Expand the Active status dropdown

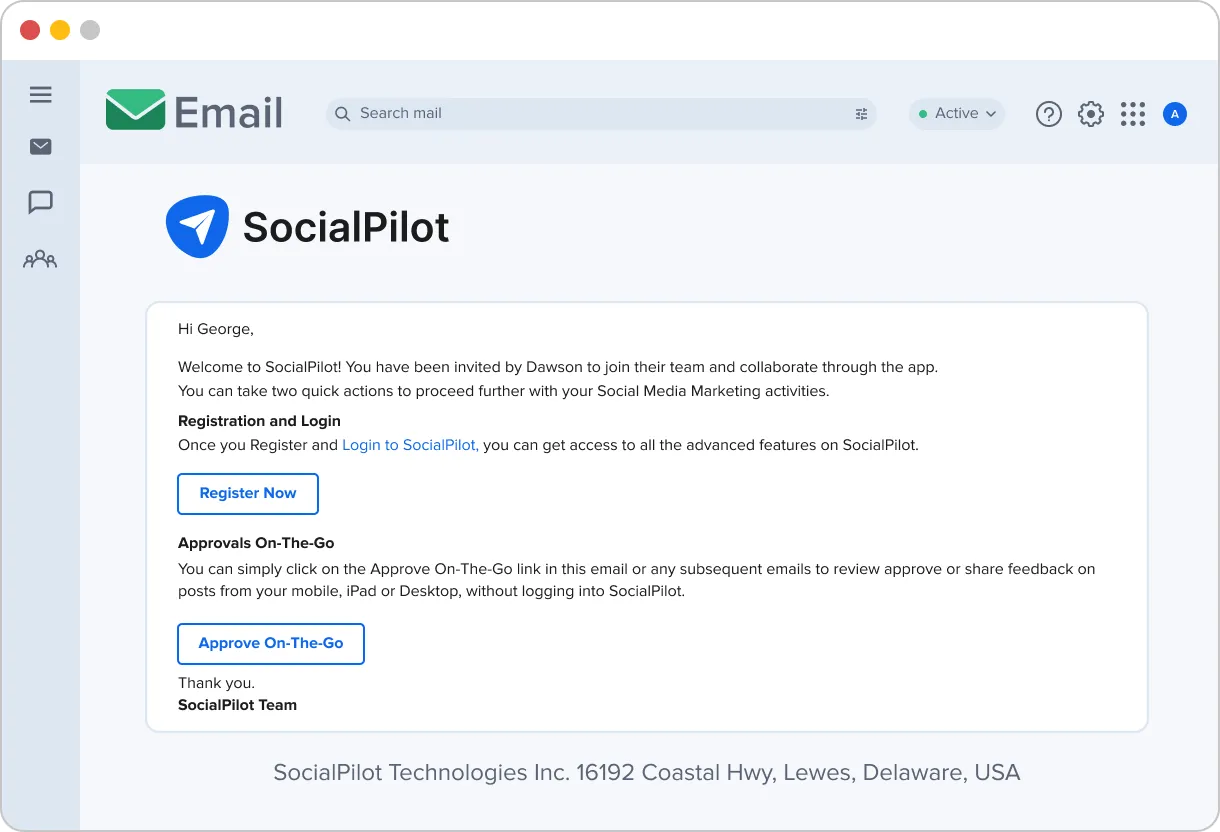tap(957, 114)
